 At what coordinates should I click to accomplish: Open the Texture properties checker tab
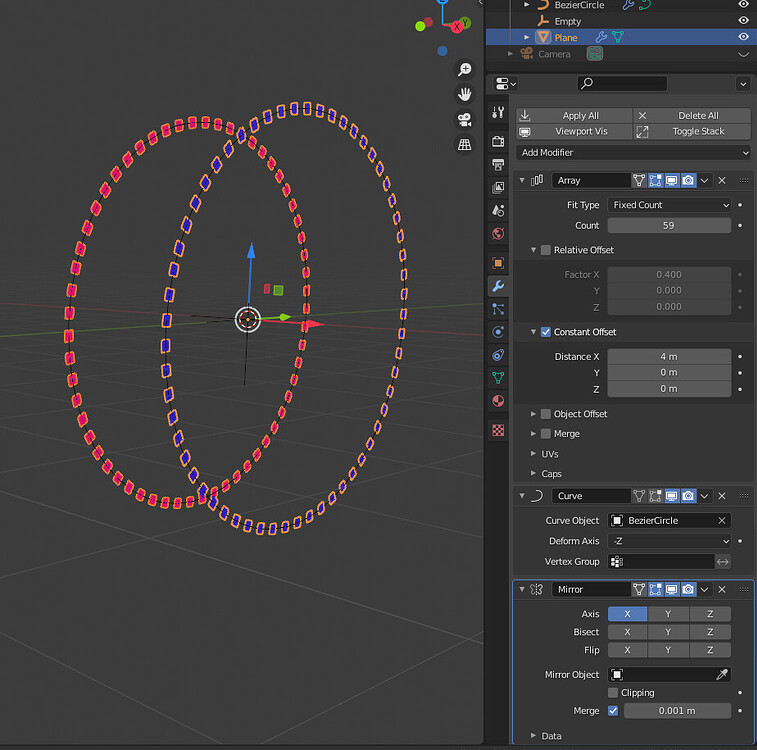[x=498, y=430]
